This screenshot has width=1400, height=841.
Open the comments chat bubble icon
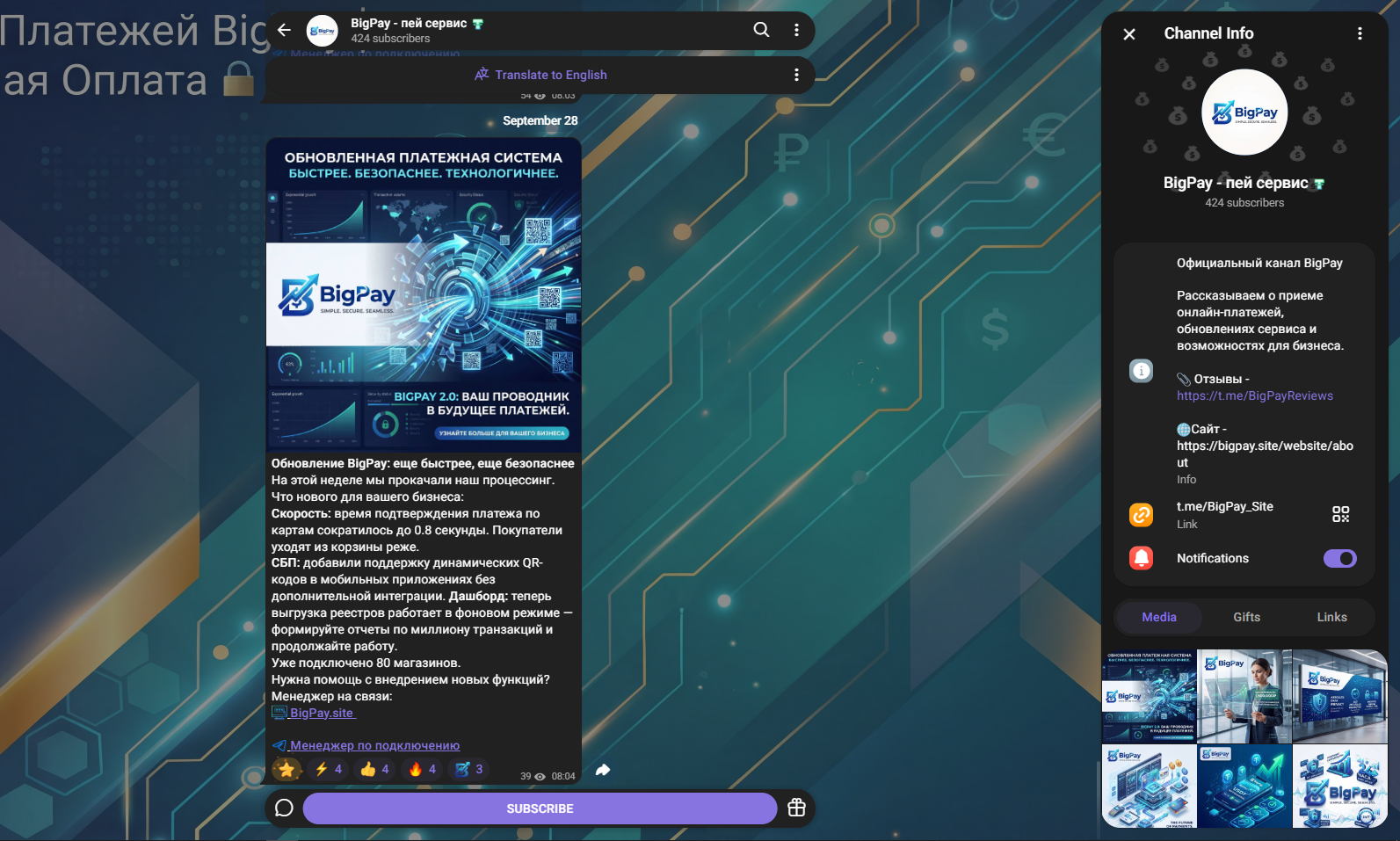click(x=284, y=808)
